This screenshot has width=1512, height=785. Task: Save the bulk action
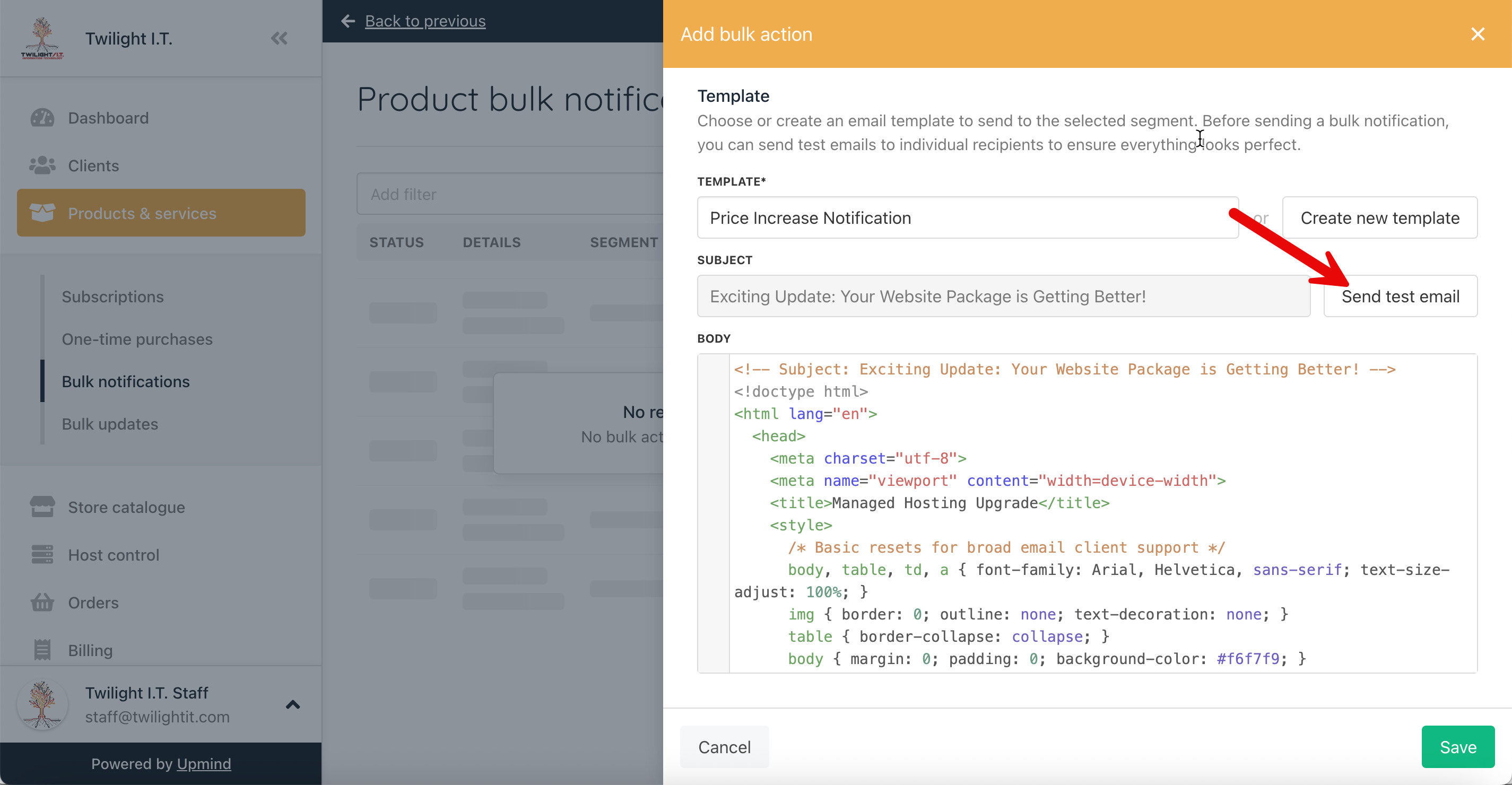tap(1458, 747)
